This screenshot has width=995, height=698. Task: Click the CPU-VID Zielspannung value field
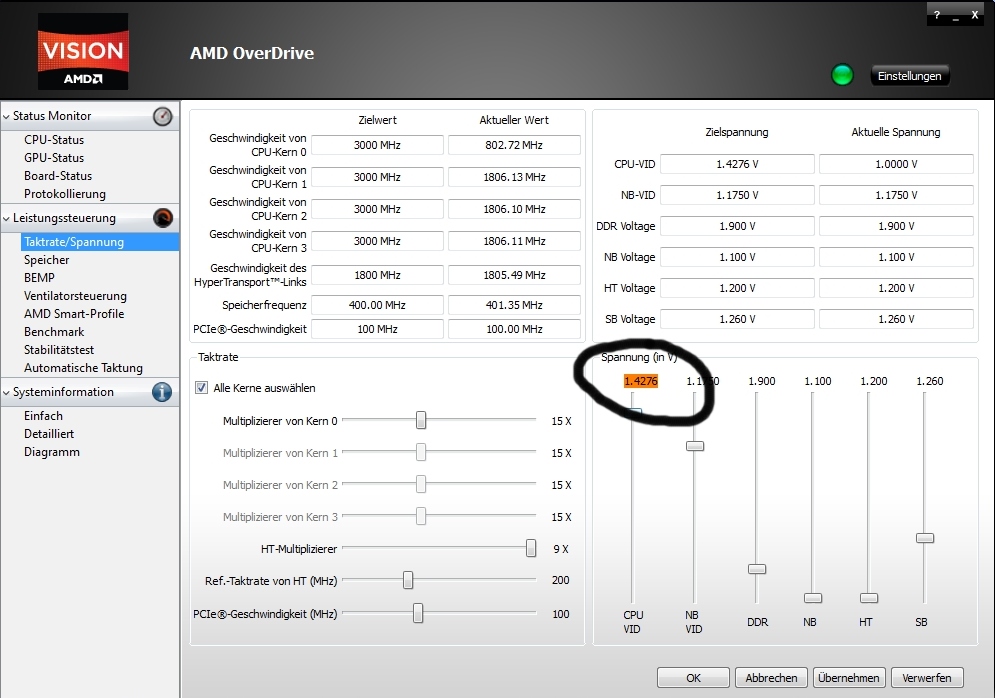[737, 164]
